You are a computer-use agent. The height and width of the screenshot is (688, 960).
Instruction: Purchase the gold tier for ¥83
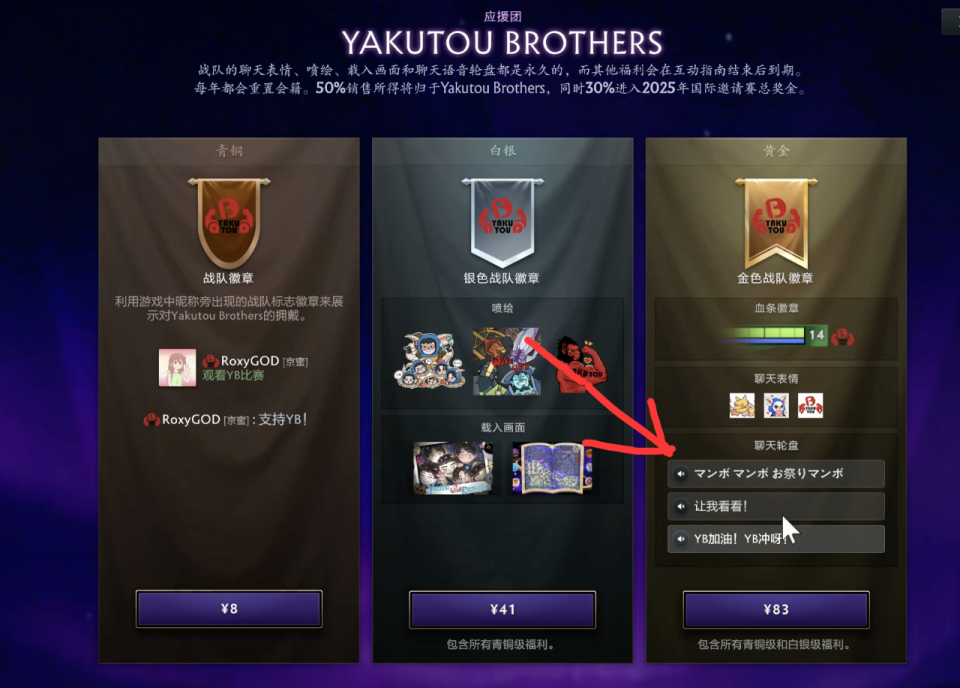[776, 610]
